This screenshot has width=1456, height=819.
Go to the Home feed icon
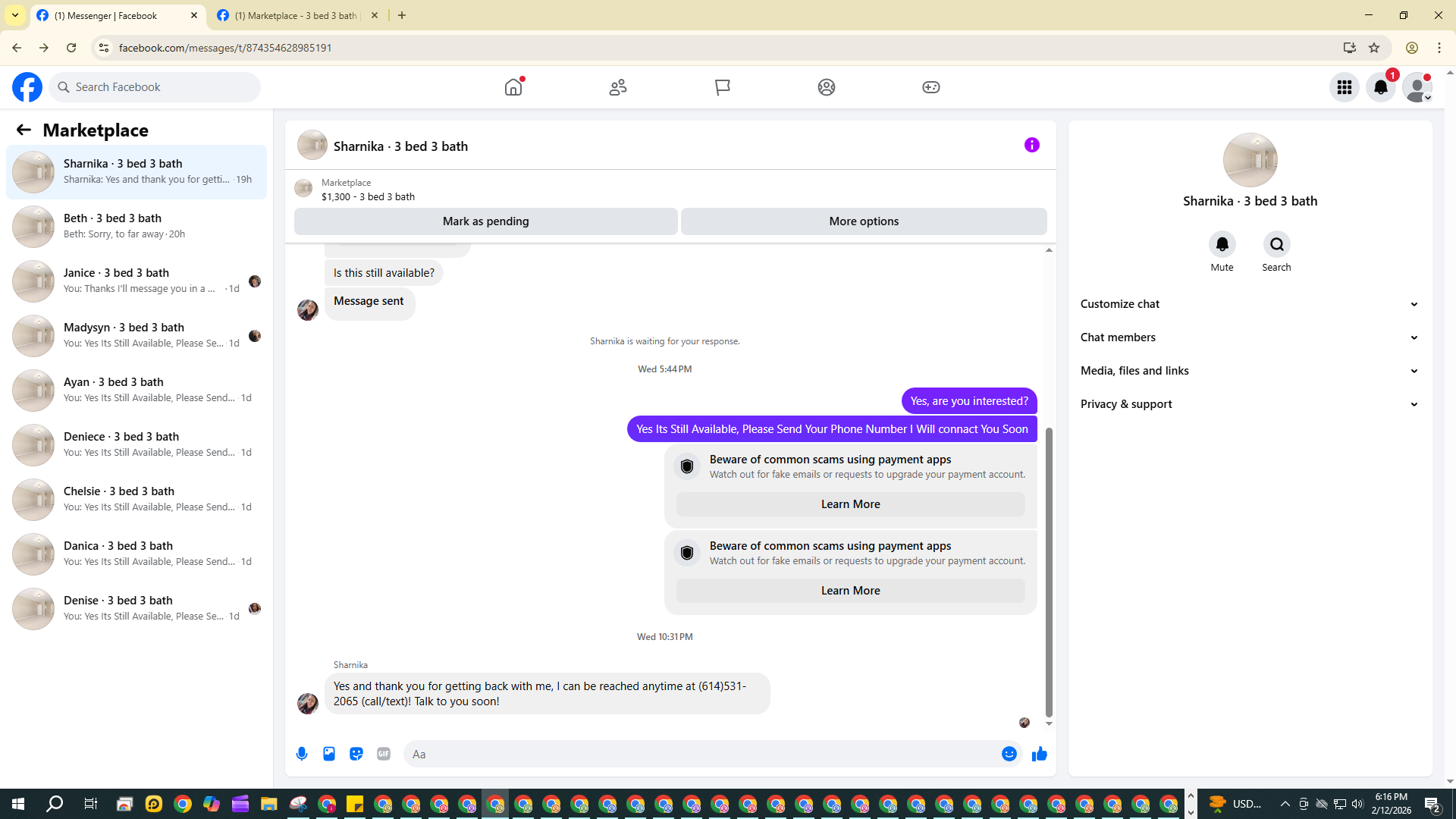click(x=513, y=87)
